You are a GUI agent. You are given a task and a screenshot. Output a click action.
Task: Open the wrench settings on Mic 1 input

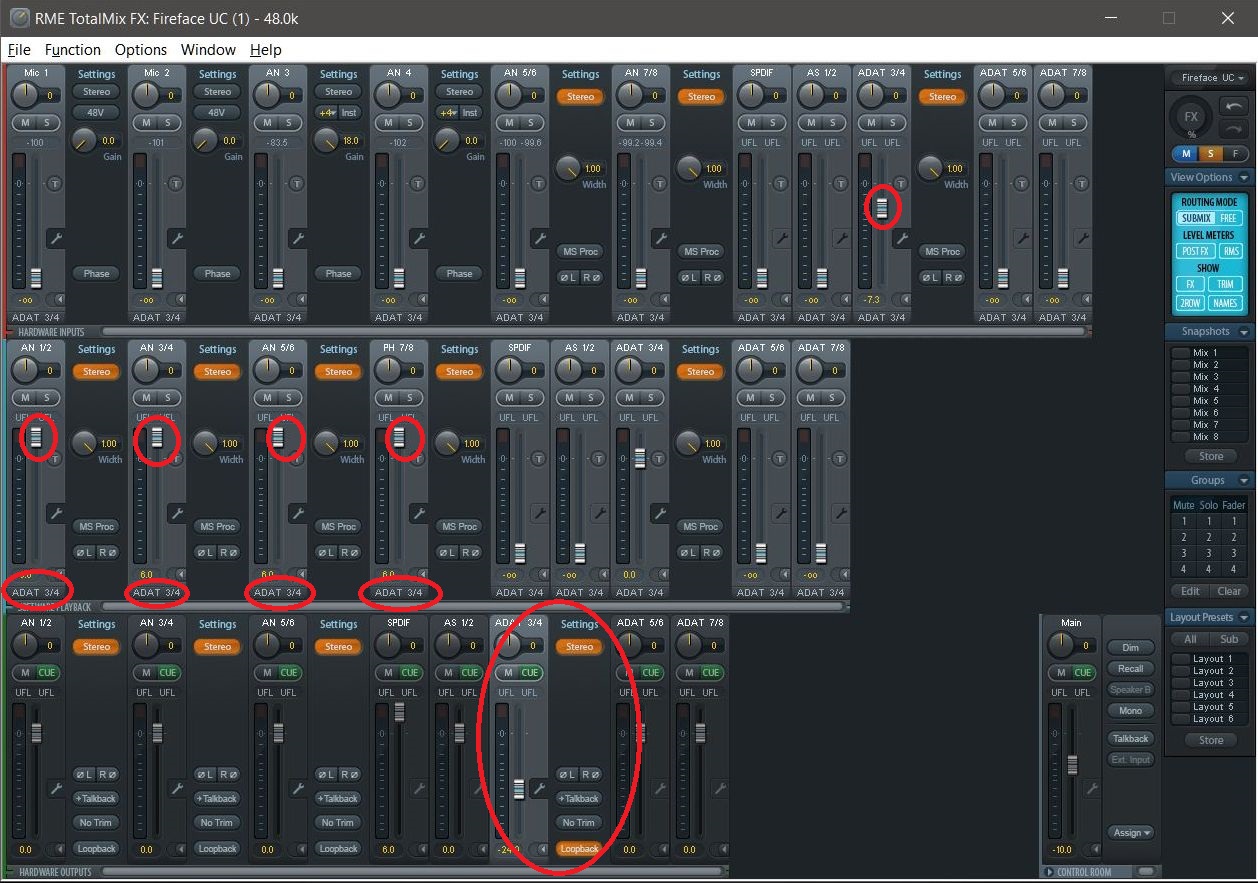click(x=56, y=238)
